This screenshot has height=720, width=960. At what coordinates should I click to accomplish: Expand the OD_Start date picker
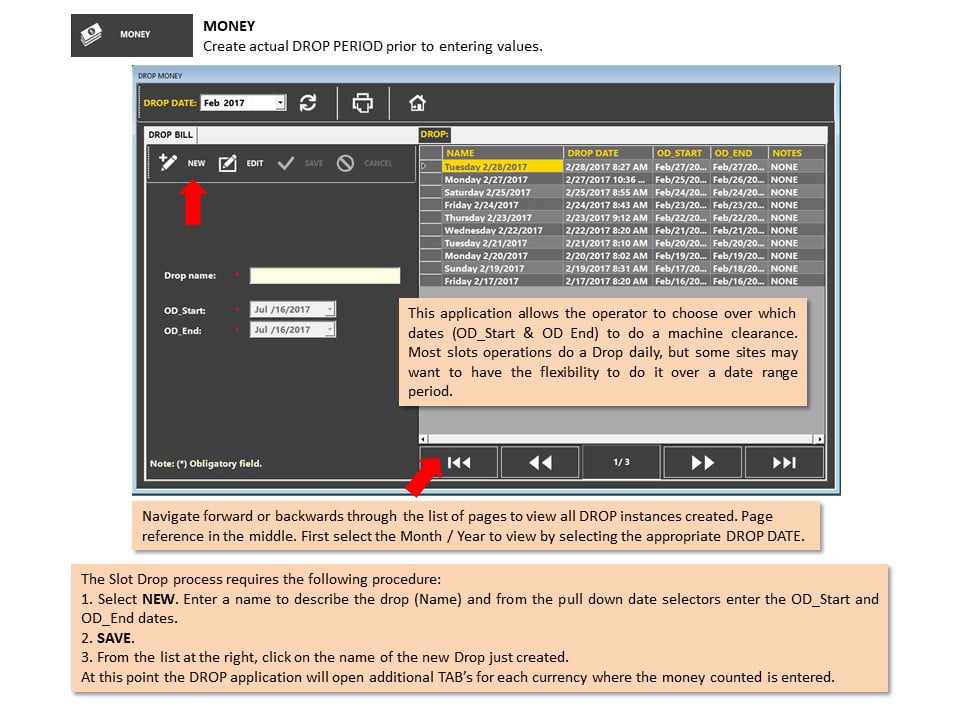(329, 310)
